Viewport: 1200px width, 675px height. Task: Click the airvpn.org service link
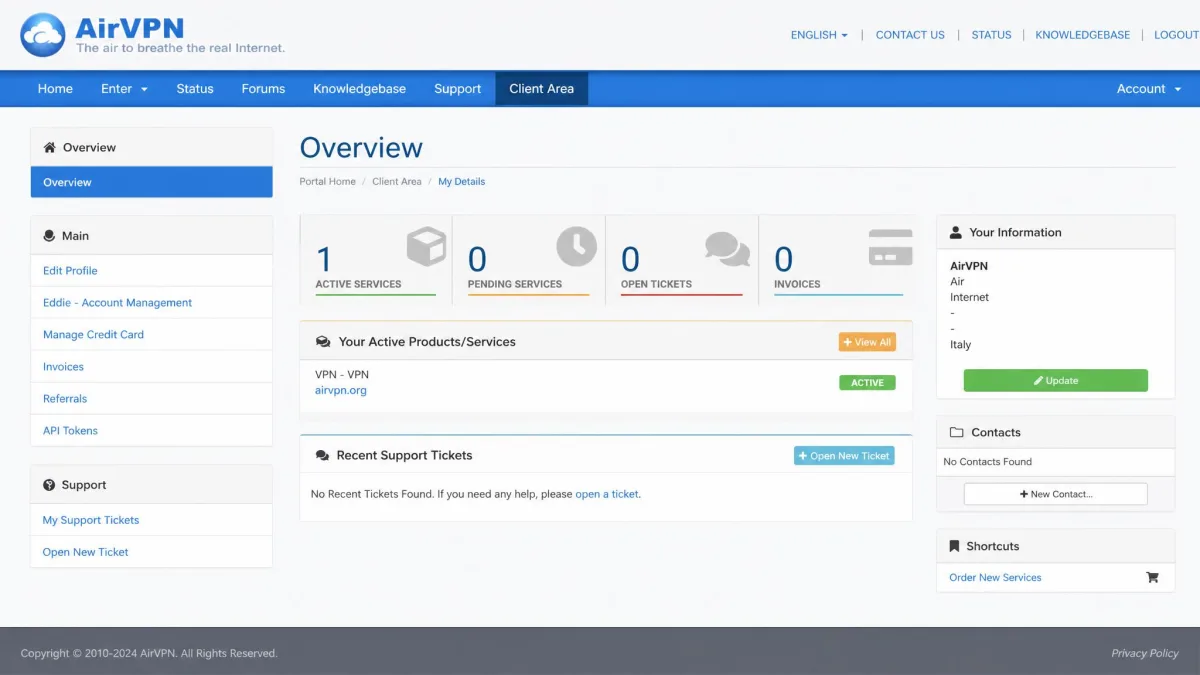pyautogui.click(x=341, y=391)
